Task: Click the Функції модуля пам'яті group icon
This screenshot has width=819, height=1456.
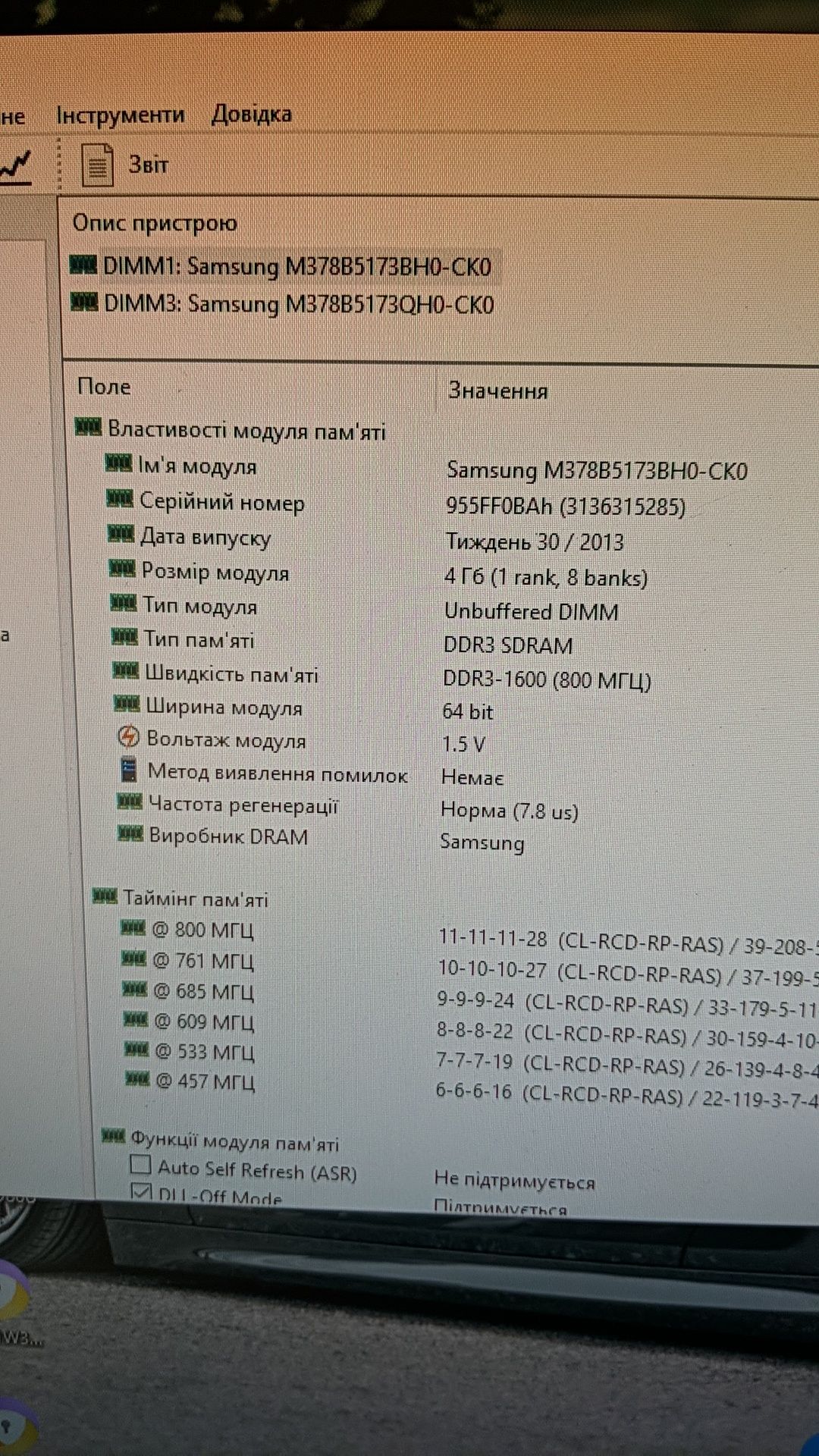Action: 114,1135
